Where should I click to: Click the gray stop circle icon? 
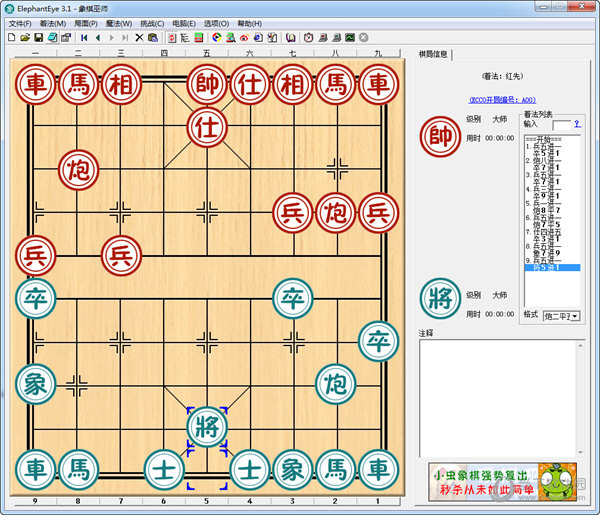tap(364, 37)
